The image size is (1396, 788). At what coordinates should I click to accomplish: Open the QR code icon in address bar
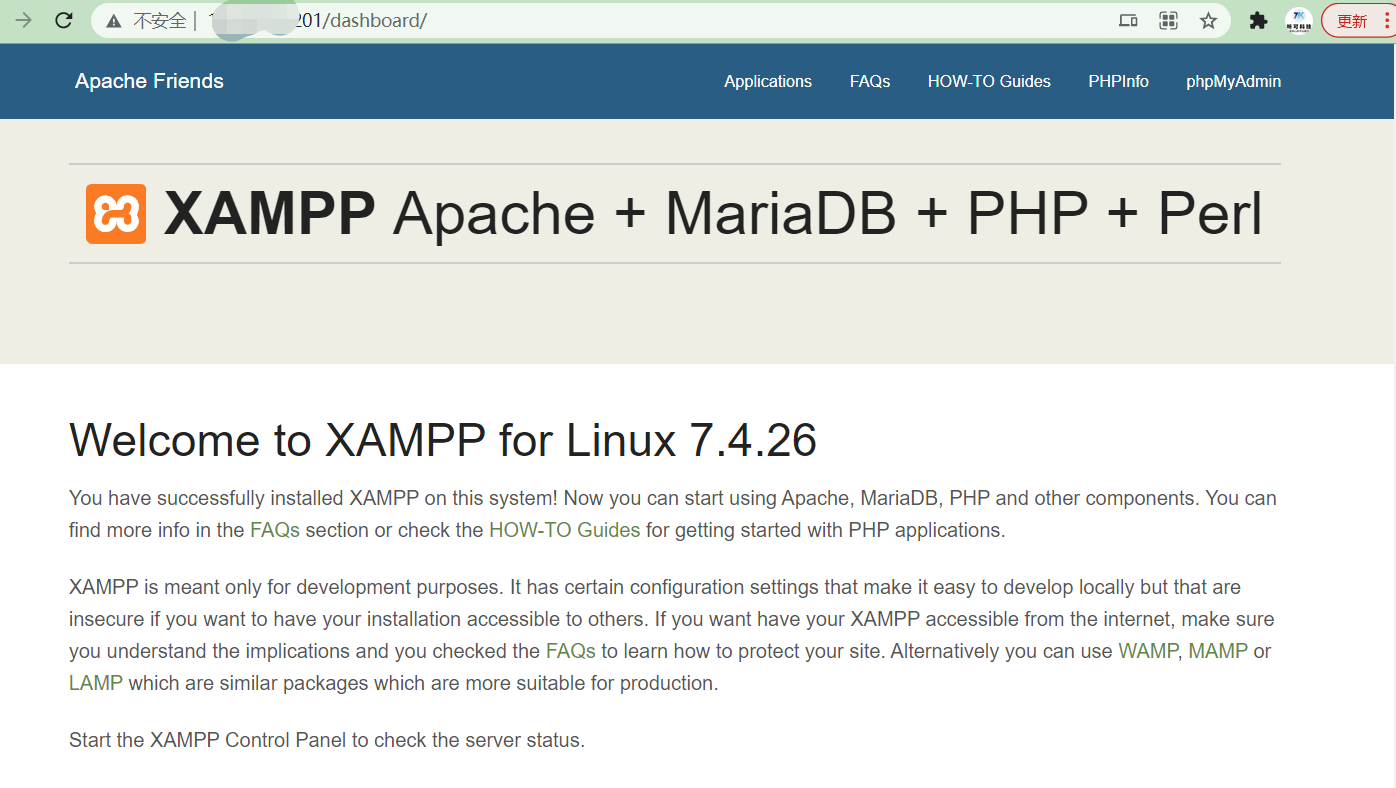pyautogui.click(x=1168, y=20)
